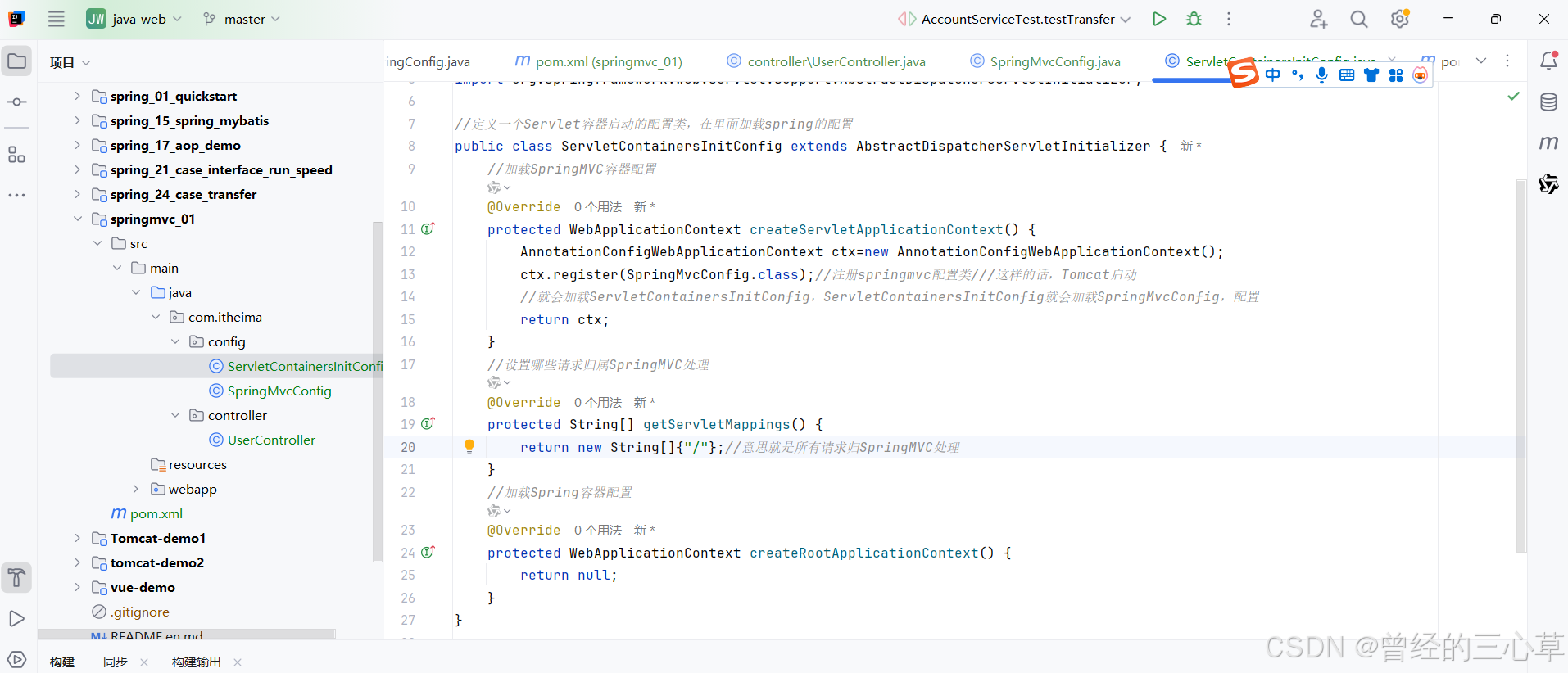Expand the spring_24_case_transfer module
The image size is (1568, 673).
(x=77, y=194)
